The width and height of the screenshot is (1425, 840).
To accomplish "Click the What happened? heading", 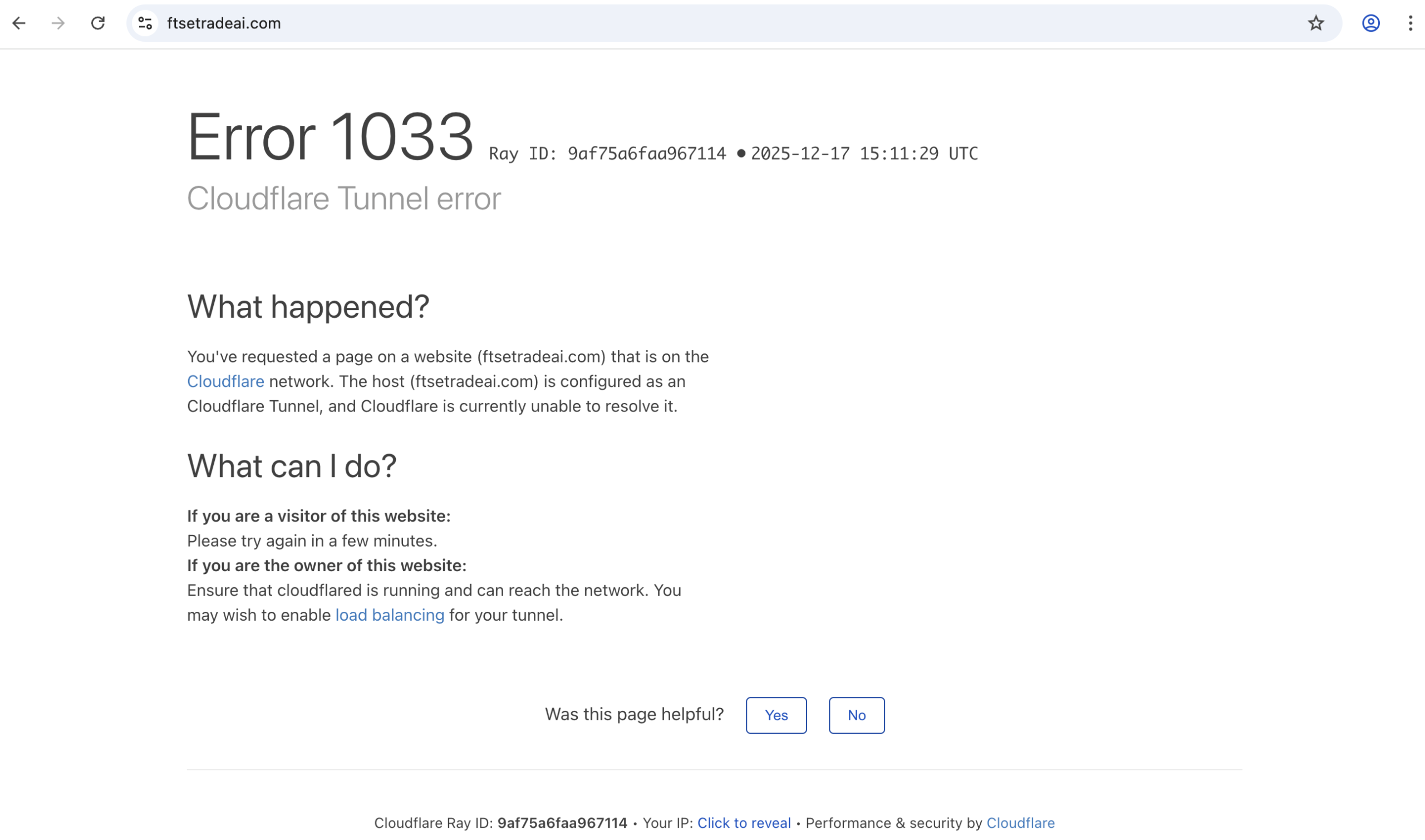I will click(308, 307).
